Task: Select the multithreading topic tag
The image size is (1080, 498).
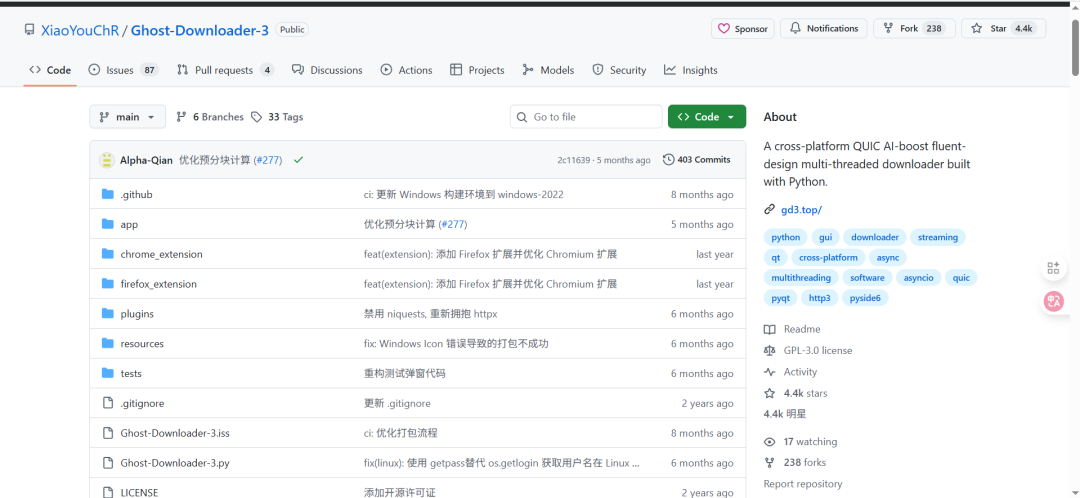Action: click(x=801, y=278)
